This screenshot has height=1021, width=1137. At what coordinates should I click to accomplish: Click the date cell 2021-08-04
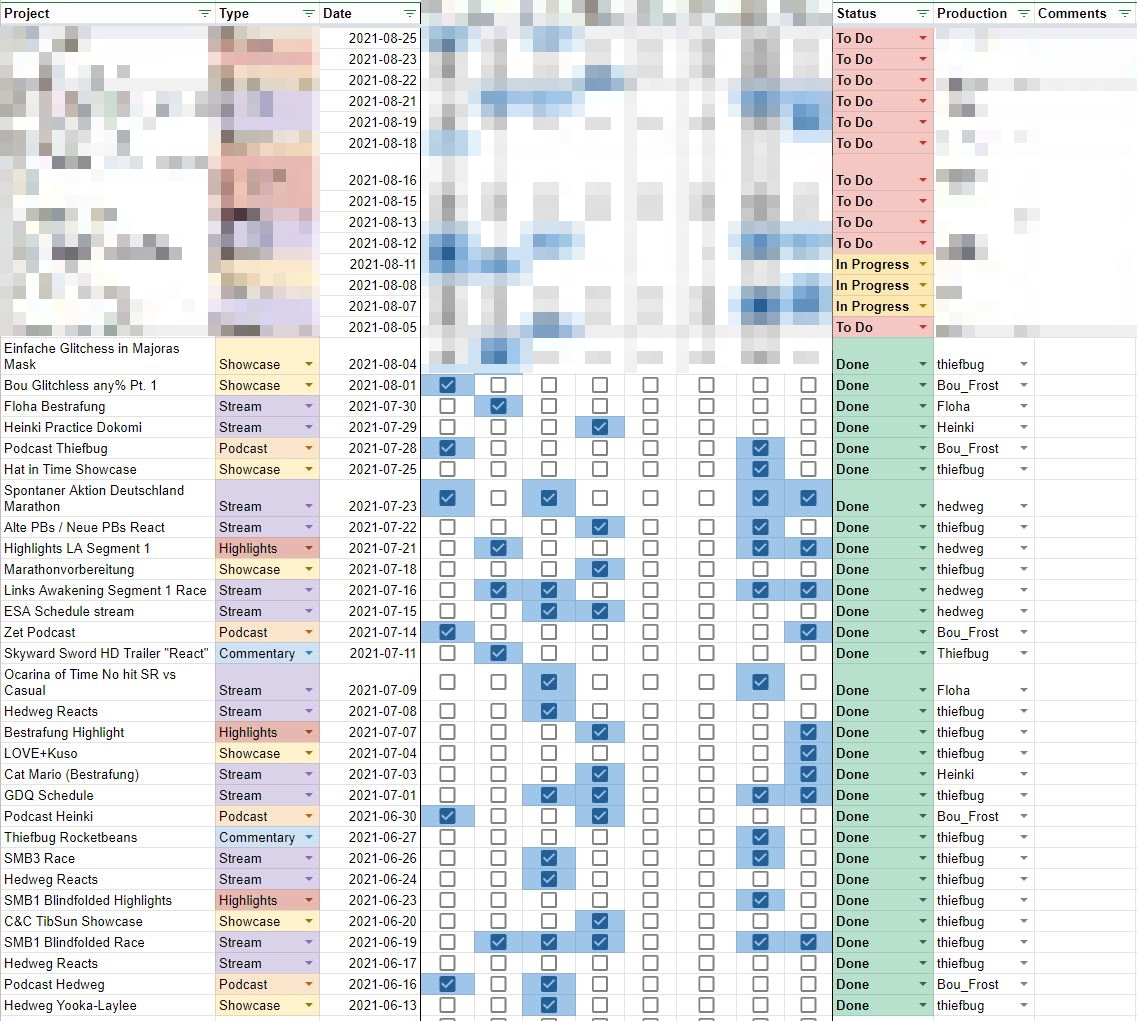[370, 356]
